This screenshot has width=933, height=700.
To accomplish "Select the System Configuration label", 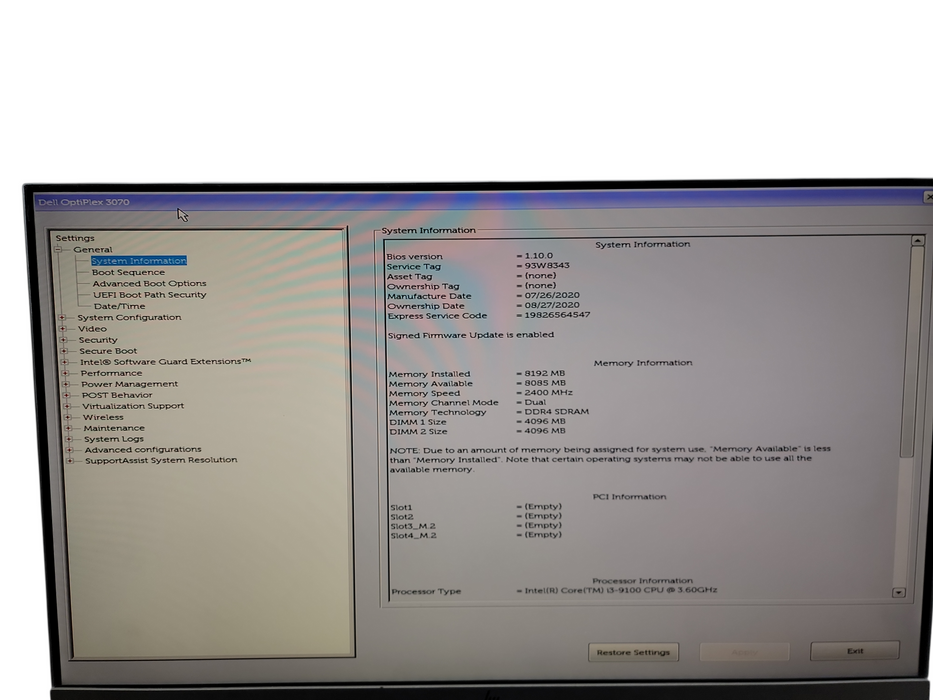I will click(x=129, y=317).
